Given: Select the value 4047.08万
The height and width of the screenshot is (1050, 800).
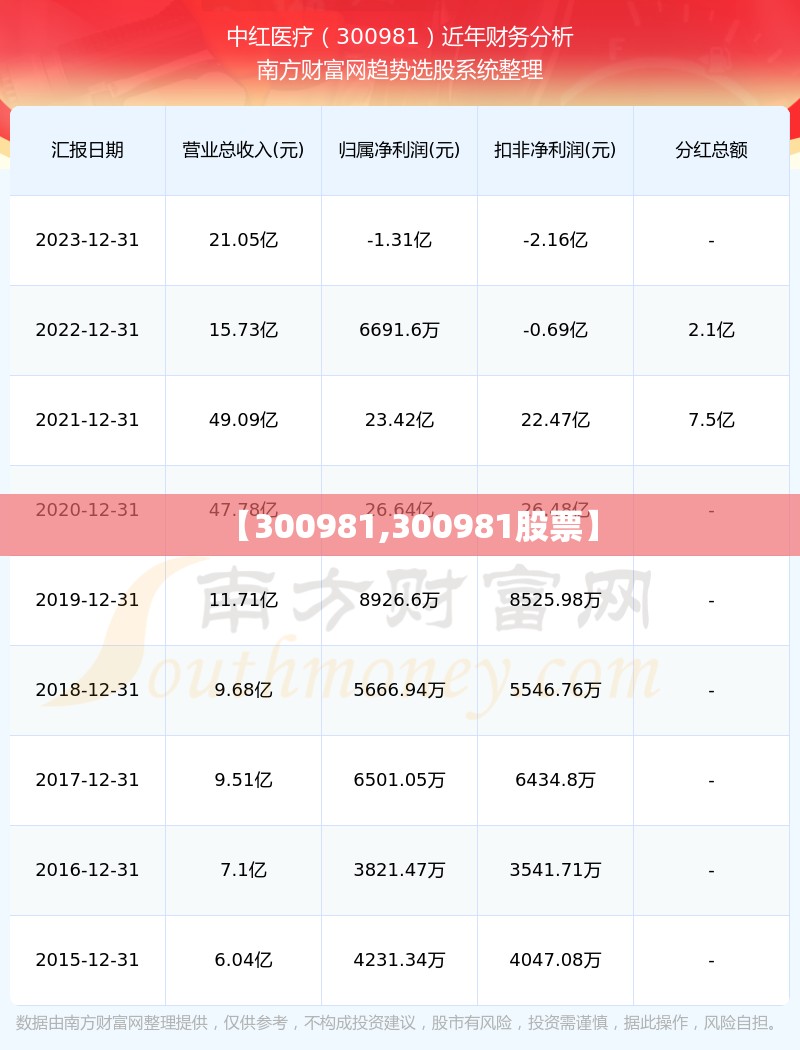Looking at the screenshot, I should [x=556, y=960].
